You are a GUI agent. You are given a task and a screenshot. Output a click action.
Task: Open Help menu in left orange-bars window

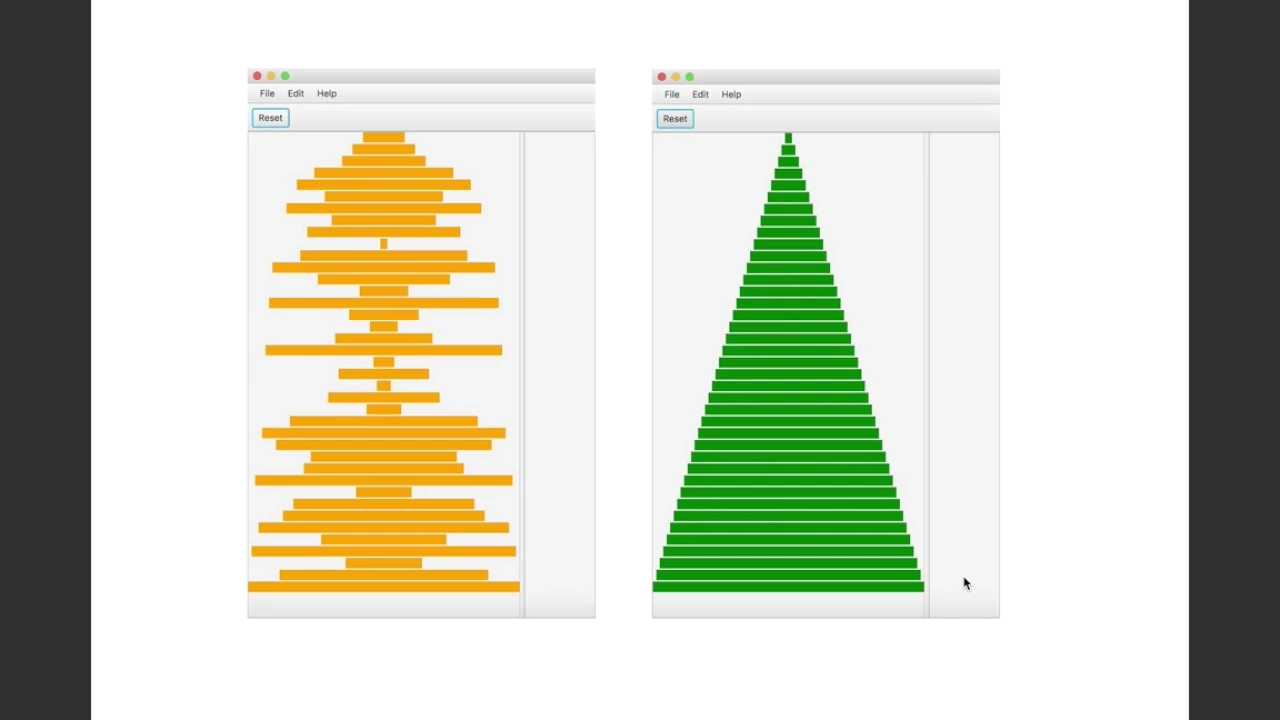[x=327, y=93]
